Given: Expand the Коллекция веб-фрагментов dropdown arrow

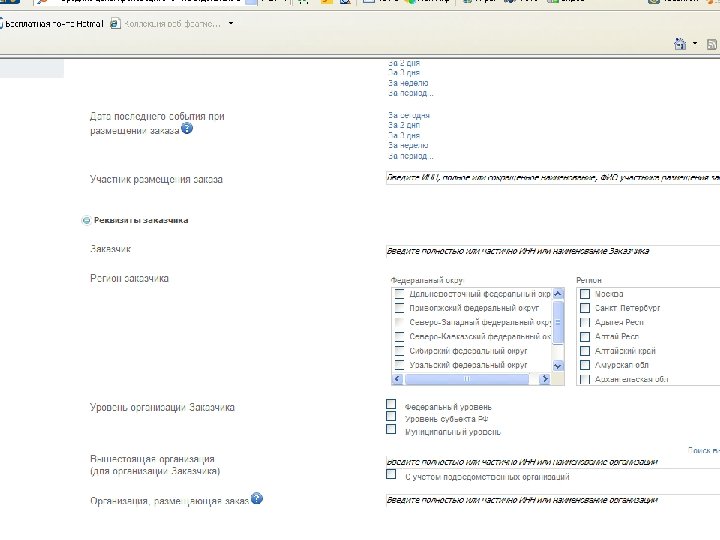Looking at the screenshot, I should [231, 23].
